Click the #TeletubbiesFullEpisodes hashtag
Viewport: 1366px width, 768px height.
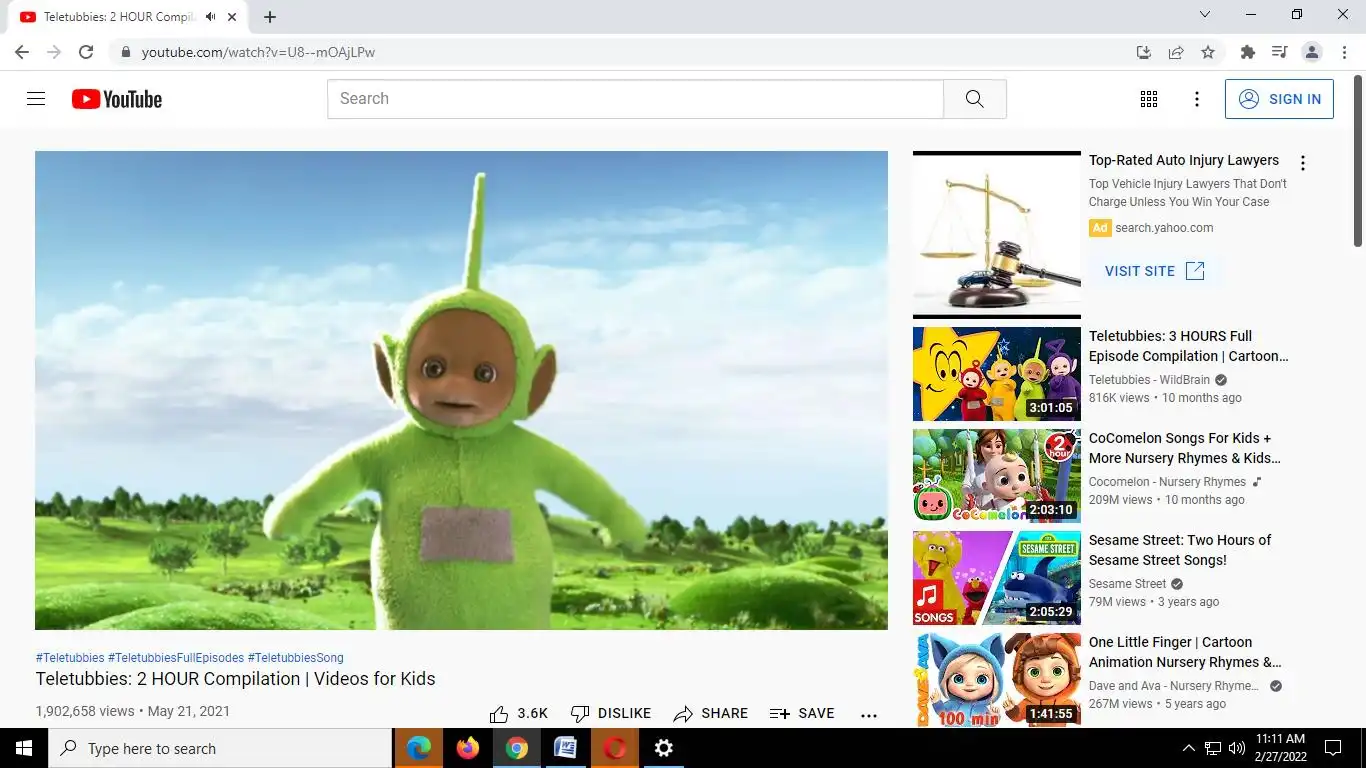point(176,658)
